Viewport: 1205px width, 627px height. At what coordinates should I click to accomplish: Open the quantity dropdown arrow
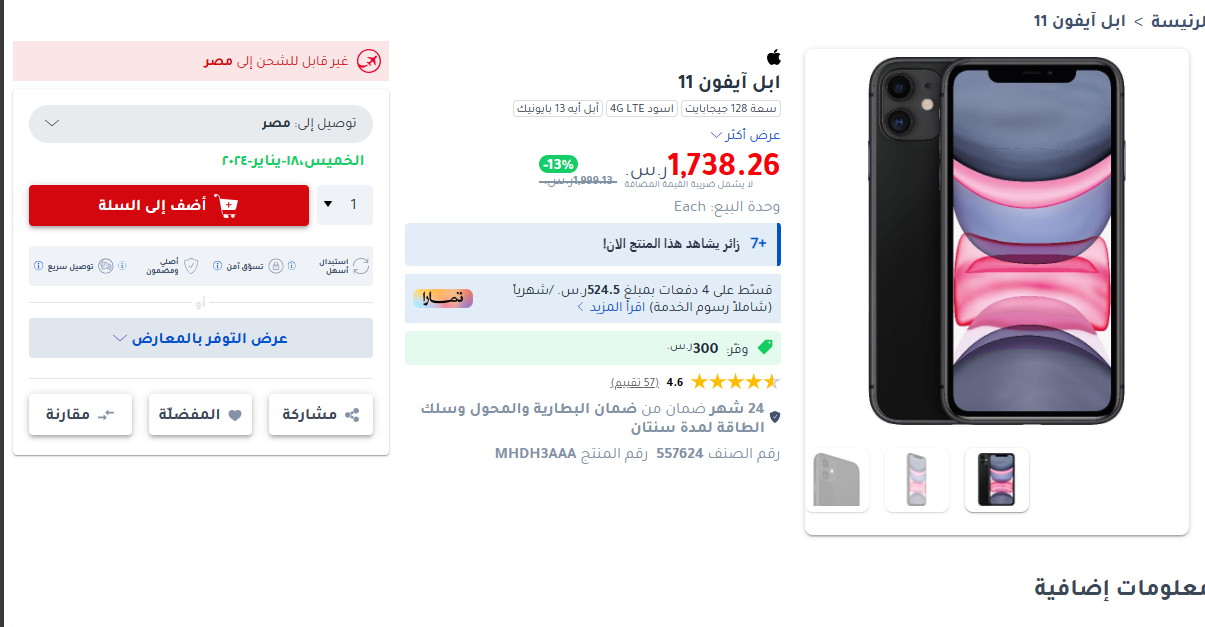tap(328, 204)
